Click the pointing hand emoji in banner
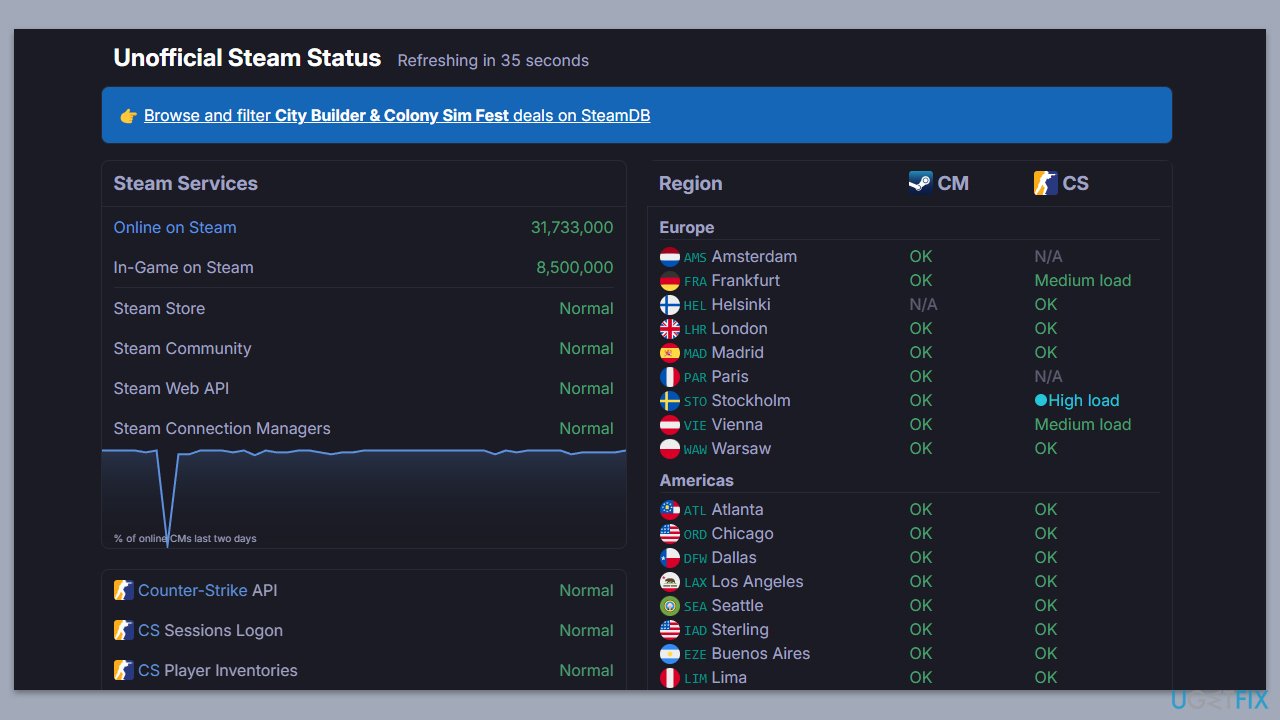1280x720 pixels. tap(128, 116)
